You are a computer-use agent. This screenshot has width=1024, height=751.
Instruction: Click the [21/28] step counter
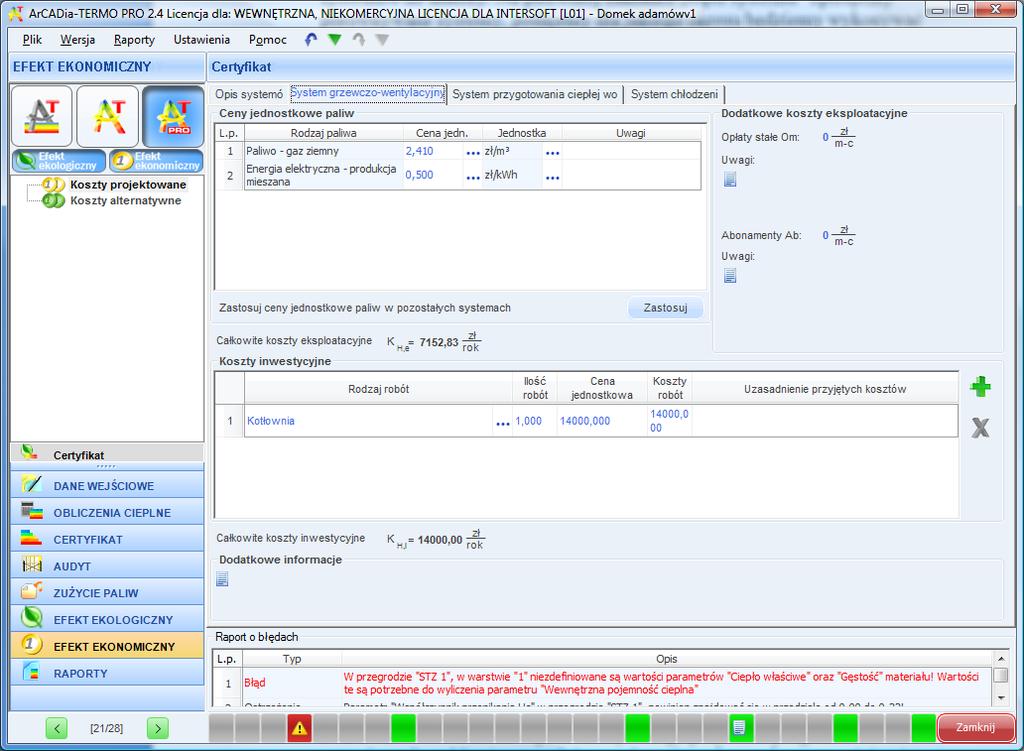pos(106,728)
